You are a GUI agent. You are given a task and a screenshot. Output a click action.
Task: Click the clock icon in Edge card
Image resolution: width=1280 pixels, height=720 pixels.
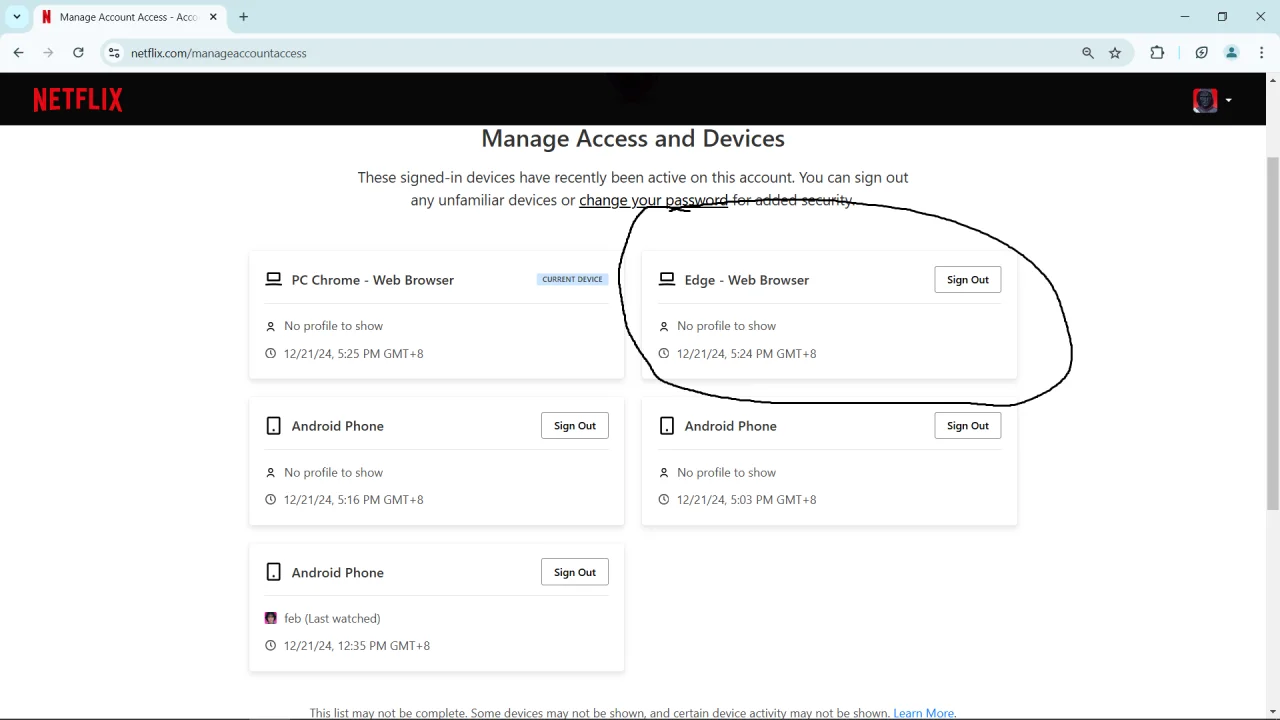[663, 354]
